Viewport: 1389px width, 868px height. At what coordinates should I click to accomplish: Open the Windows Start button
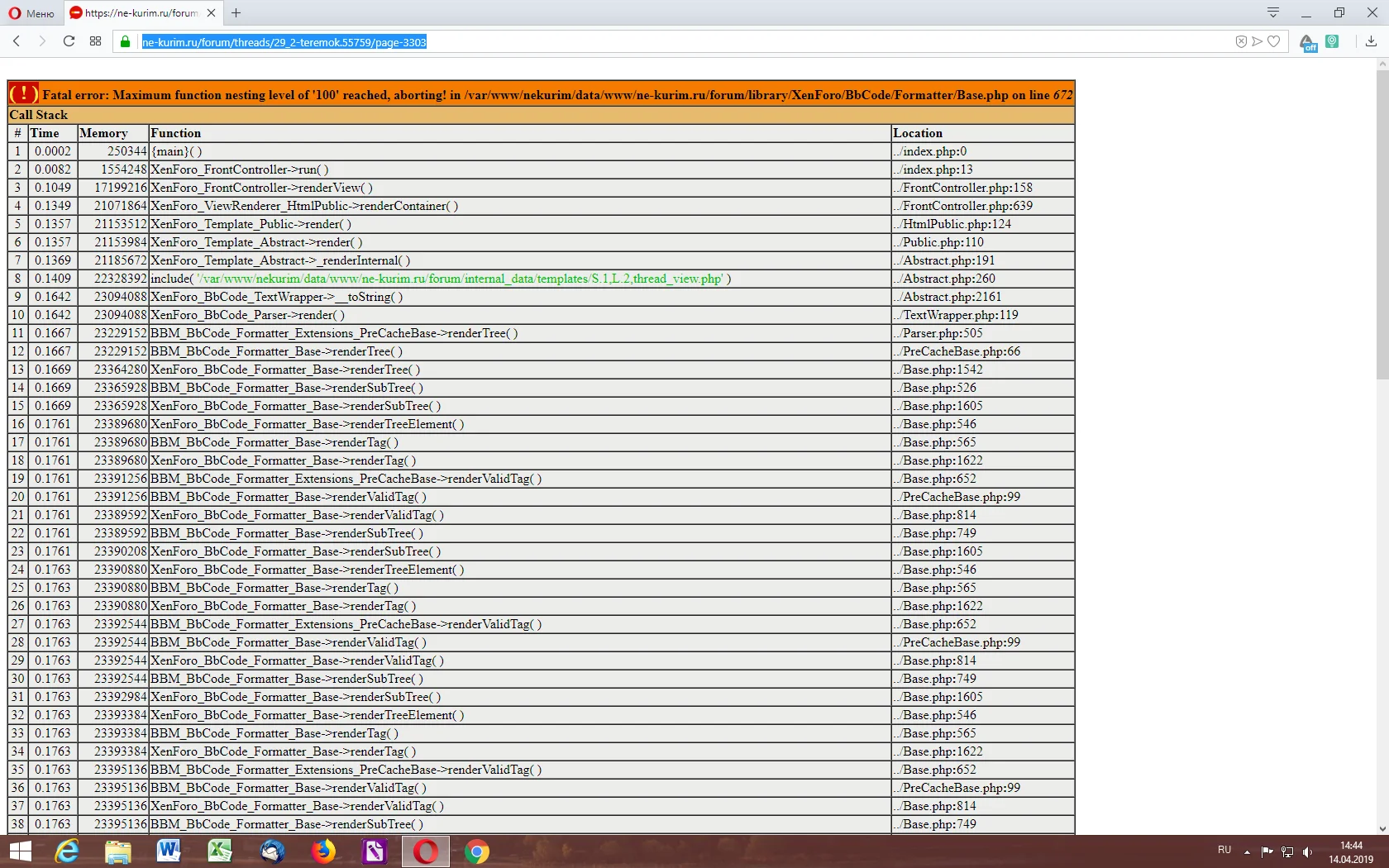[x=20, y=851]
